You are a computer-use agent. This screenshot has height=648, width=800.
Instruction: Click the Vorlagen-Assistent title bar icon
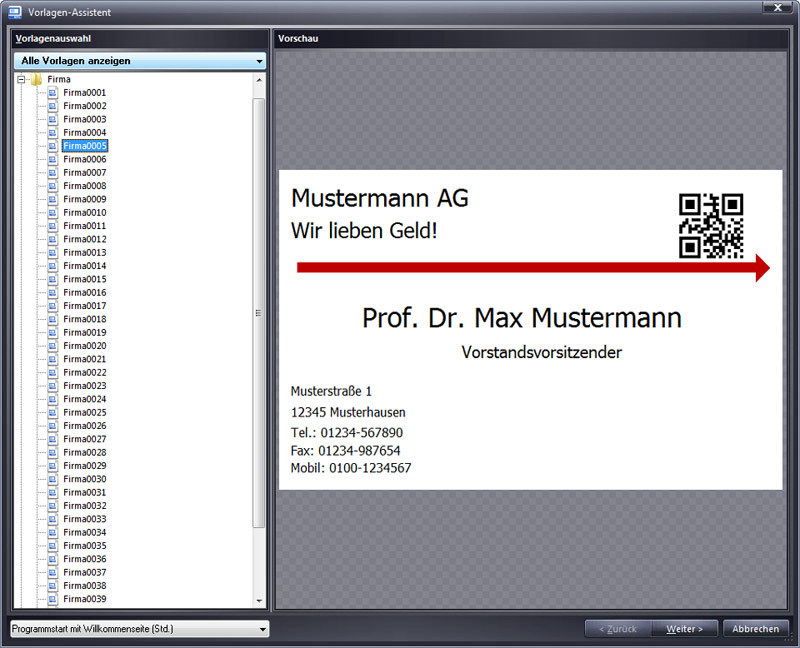[x=15, y=12]
